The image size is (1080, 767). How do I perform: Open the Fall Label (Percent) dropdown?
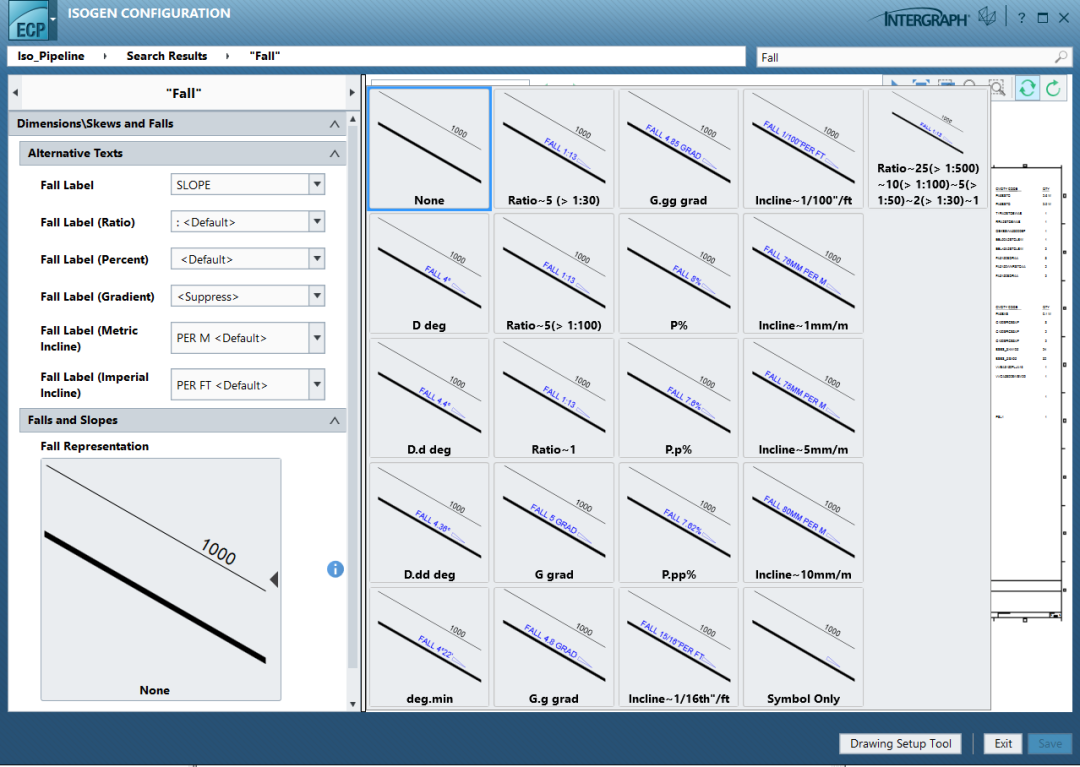[x=317, y=259]
